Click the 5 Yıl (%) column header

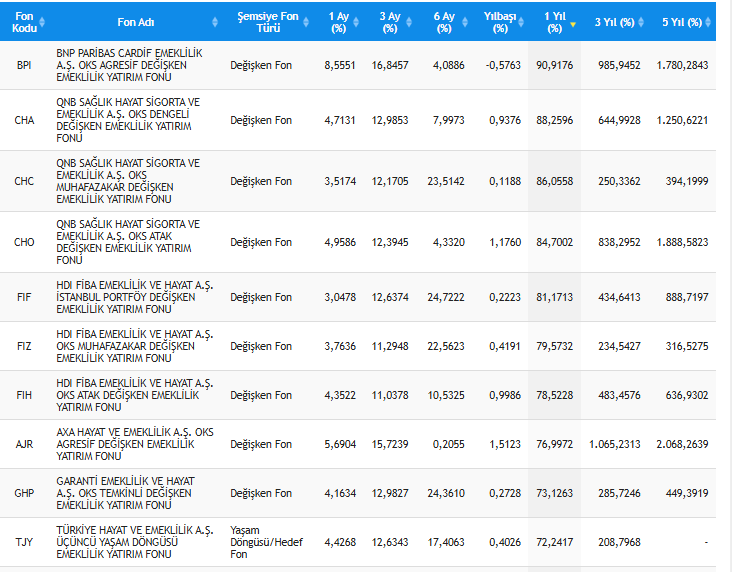684,22
